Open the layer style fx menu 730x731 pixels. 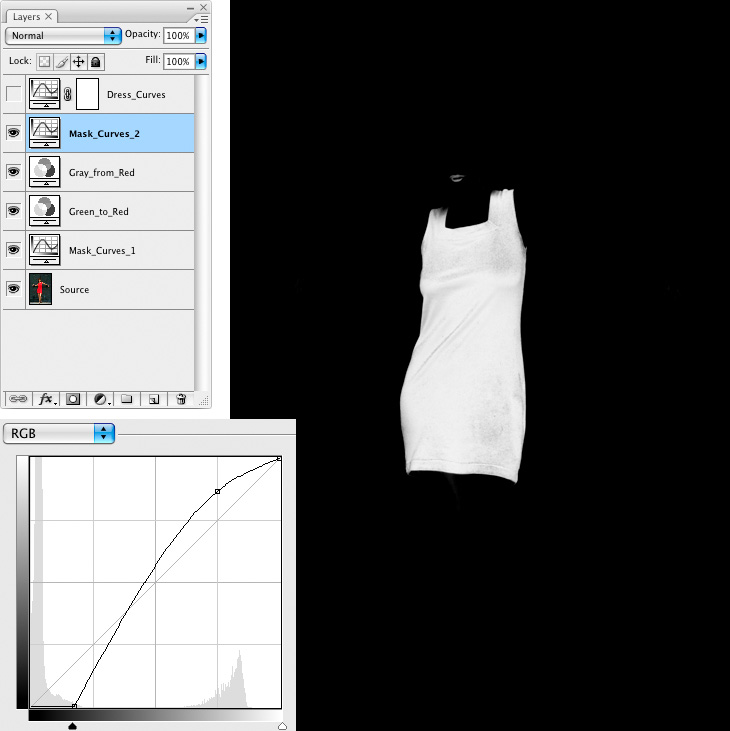46,398
